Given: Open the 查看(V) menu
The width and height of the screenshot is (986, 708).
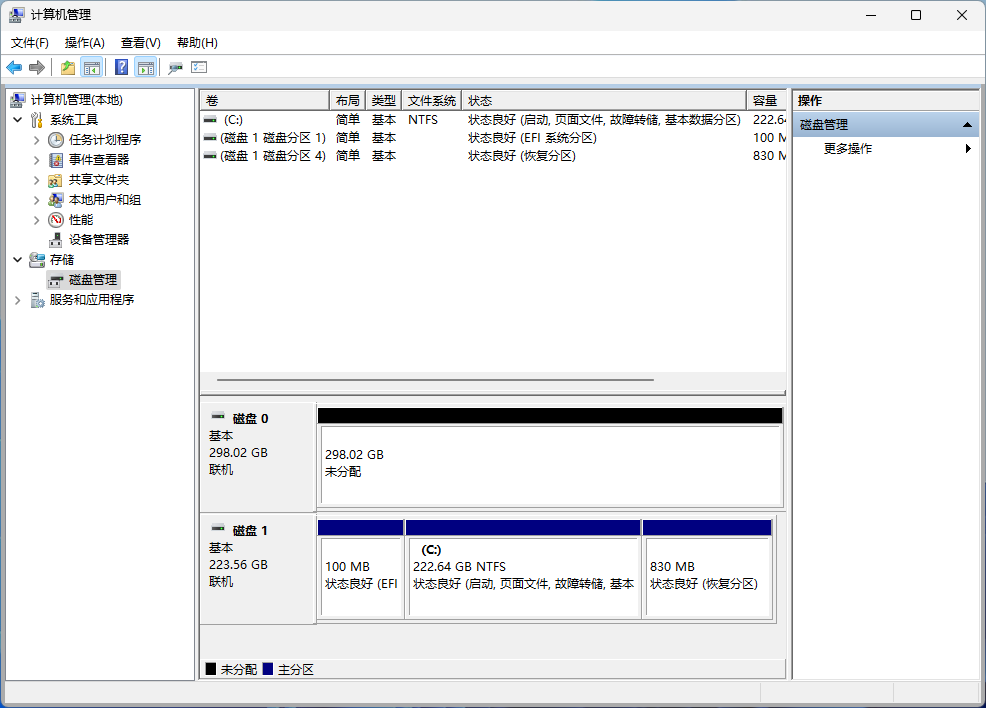Looking at the screenshot, I should click(140, 43).
